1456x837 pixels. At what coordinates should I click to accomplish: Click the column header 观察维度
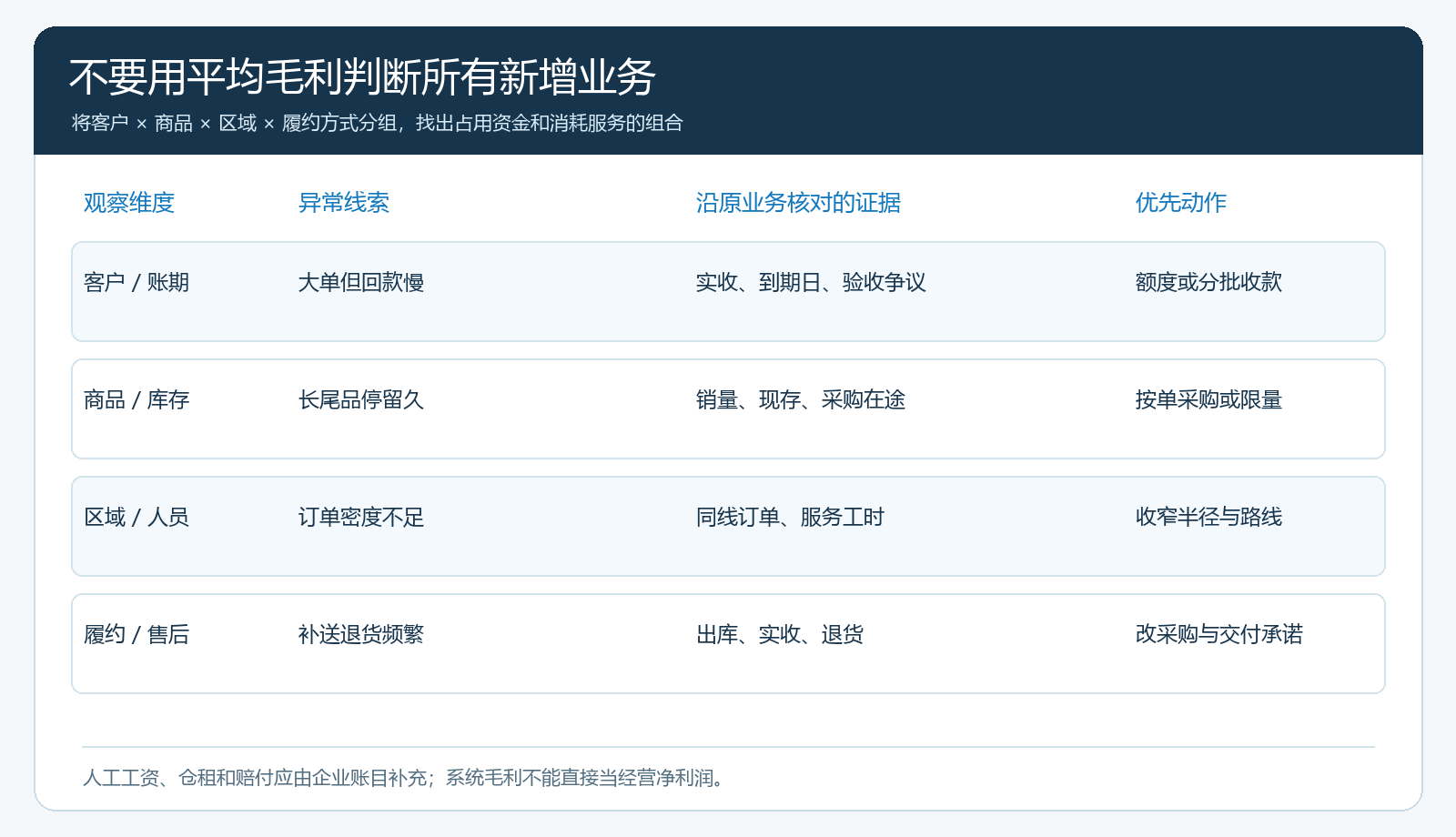coord(129,203)
